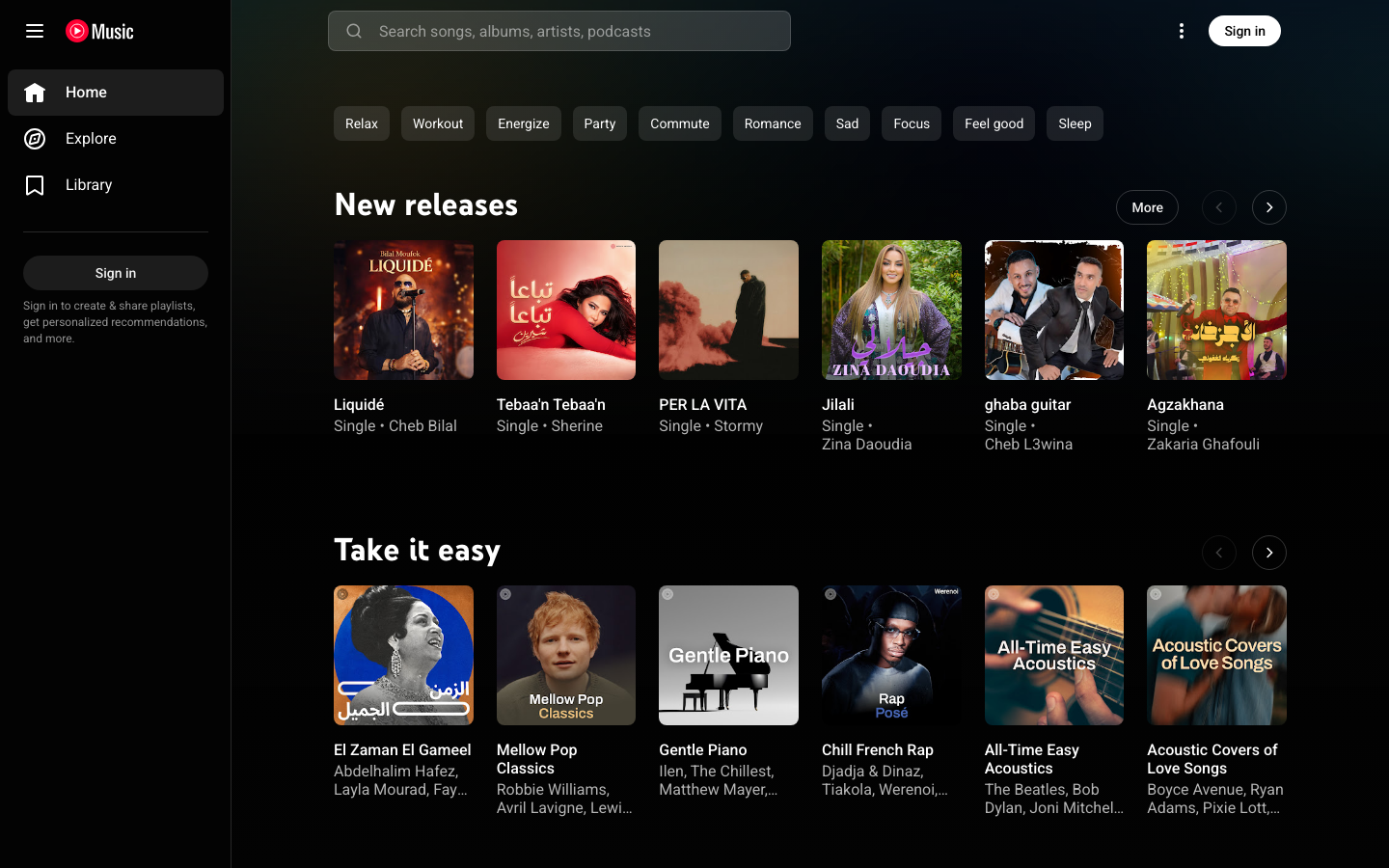This screenshot has height=868, width=1389.
Task: Open the Agzakhana album cover
Action: point(1216,310)
